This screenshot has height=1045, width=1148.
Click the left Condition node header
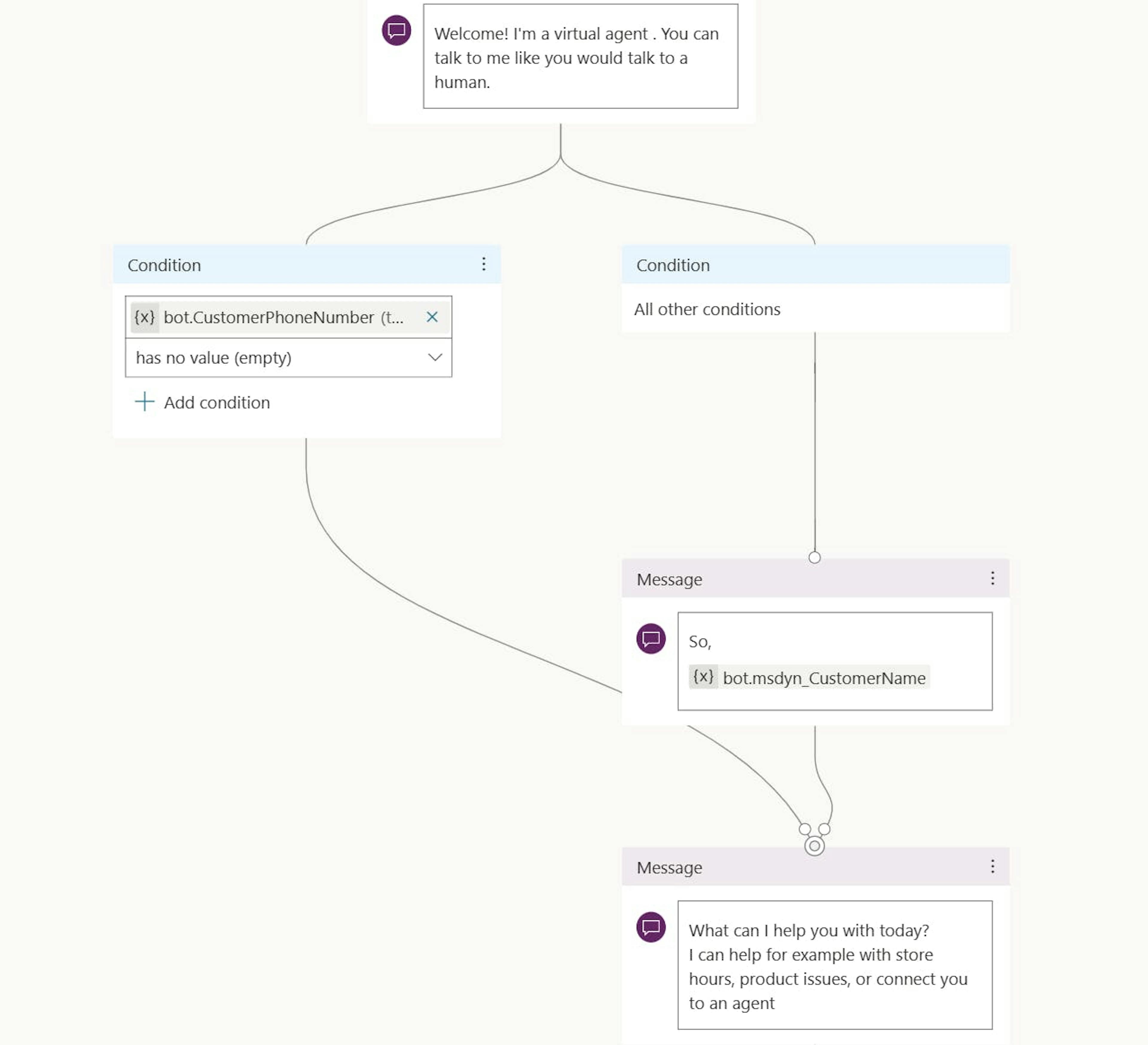[x=306, y=265]
